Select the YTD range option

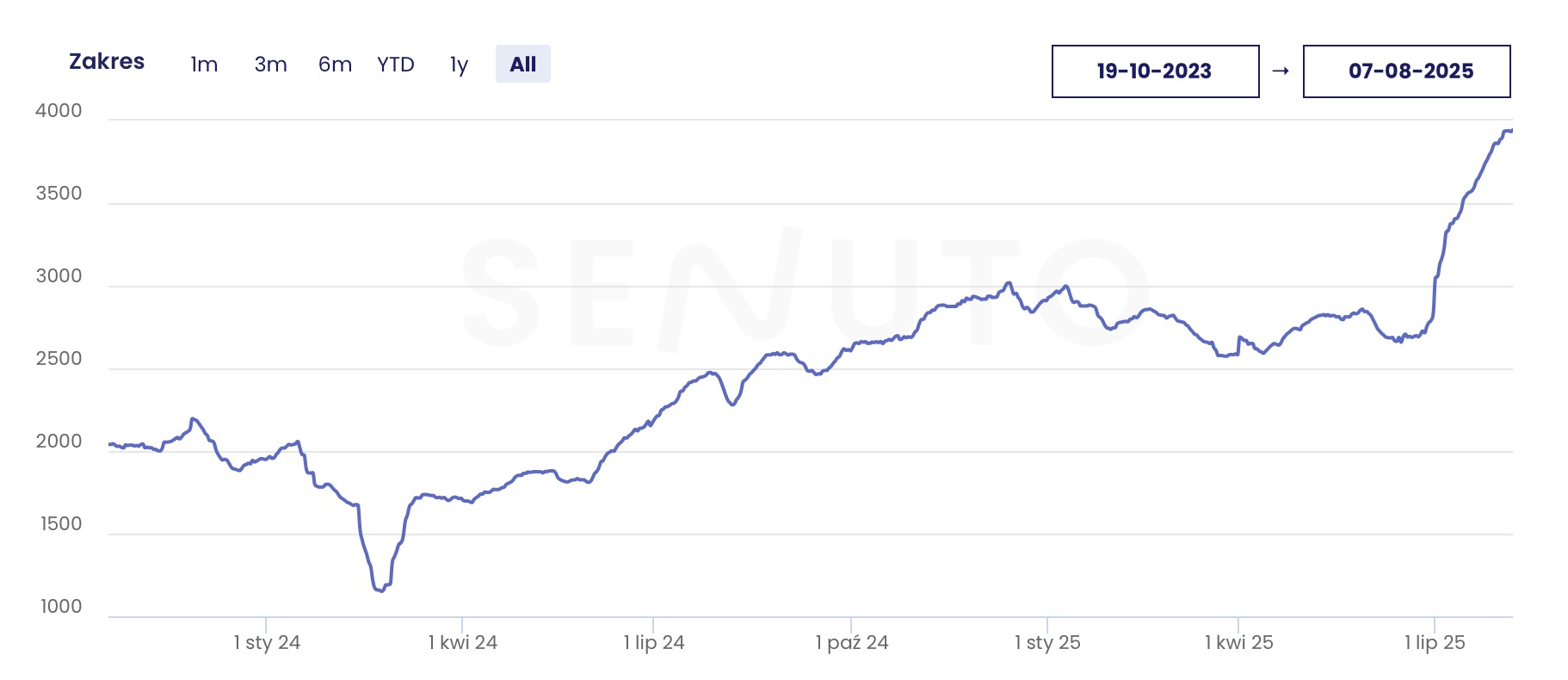(396, 65)
